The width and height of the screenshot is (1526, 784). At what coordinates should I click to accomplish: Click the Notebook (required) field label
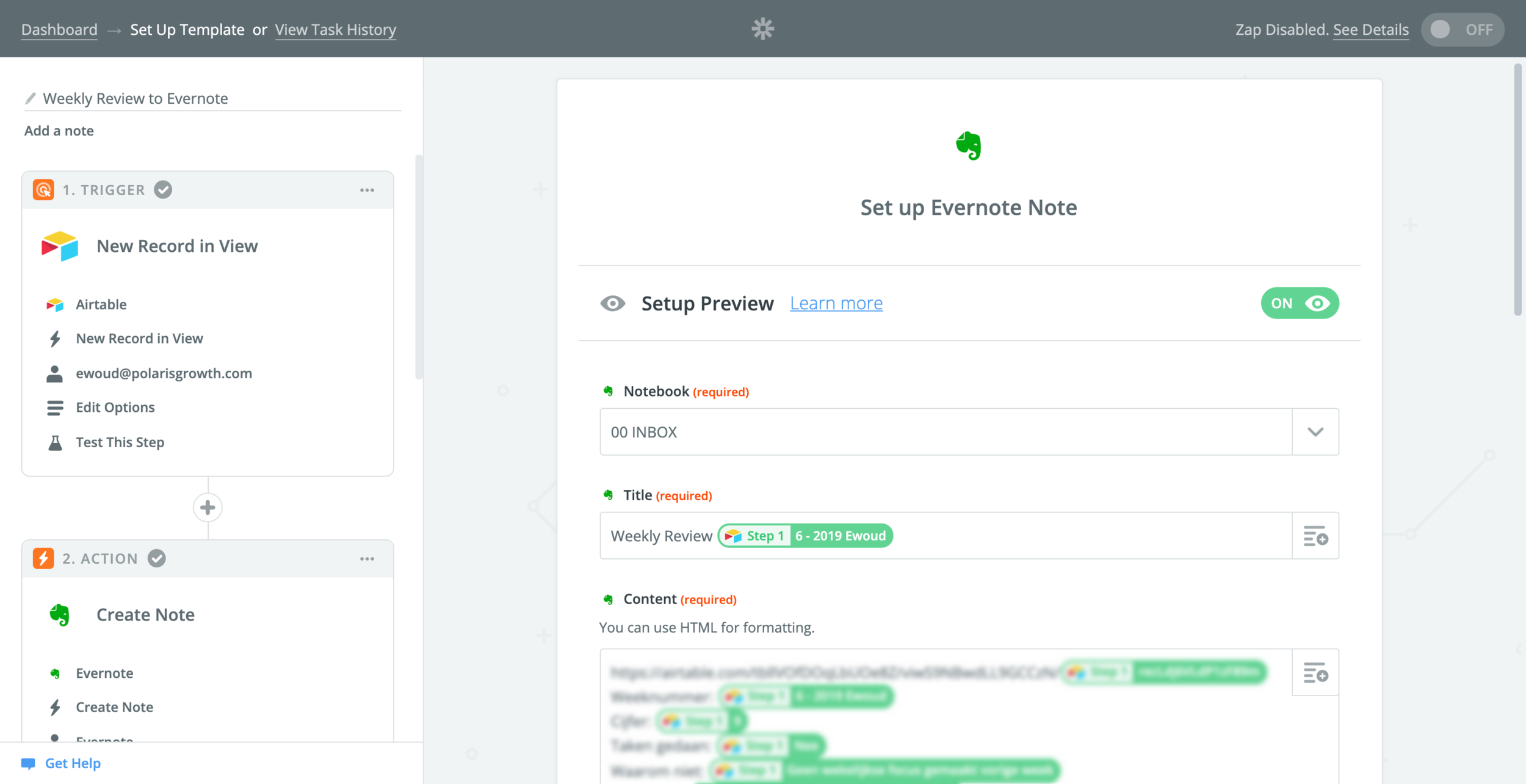click(x=685, y=392)
